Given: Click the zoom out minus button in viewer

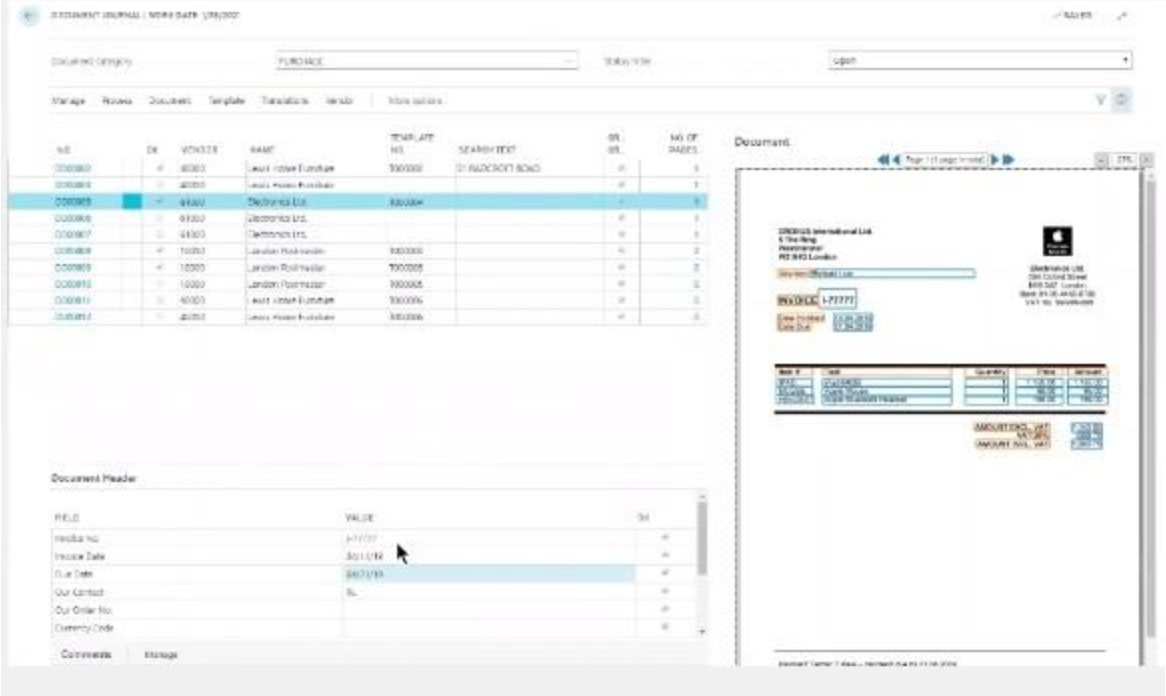Looking at the screenshot, I should pyautogui.click(x=1101, y=160).
